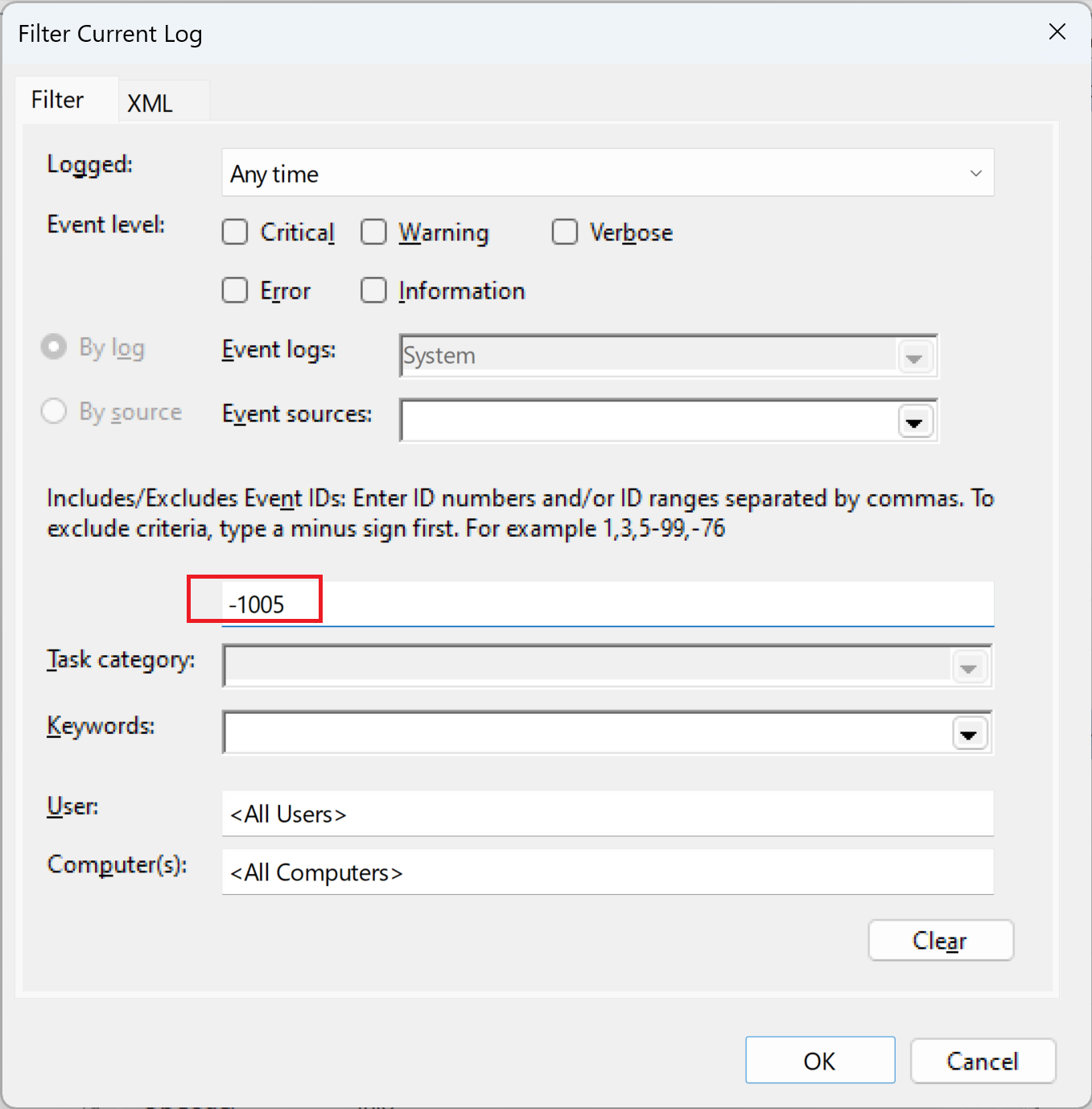The image size is (1092, 1109).
Task: Click the Computer(s) field showing All Computers
Action: [608, 872]
